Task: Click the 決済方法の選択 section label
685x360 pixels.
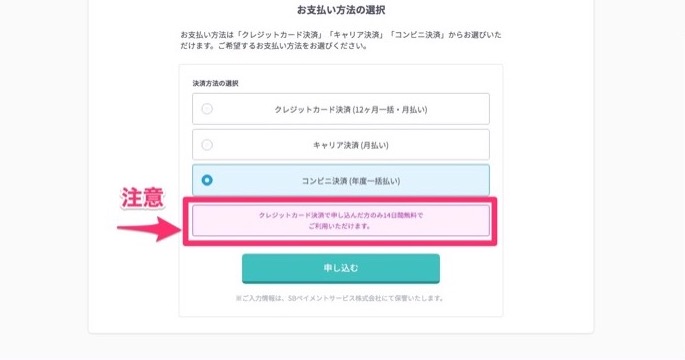Action: pos(215,83)
